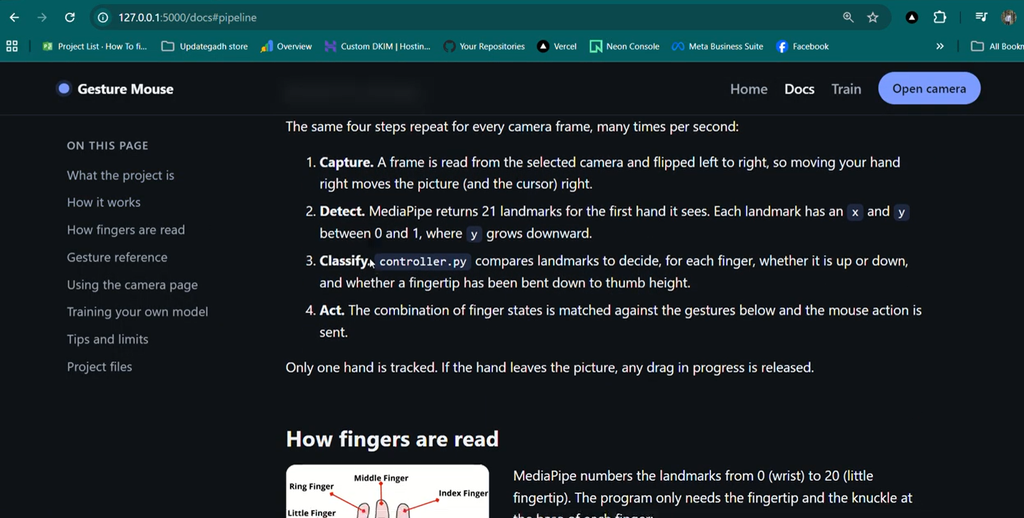This screenshot has height=518, width=1024.
Task: Expand hidden bookmarks with double chevron
Action: [x=940, y=46]
